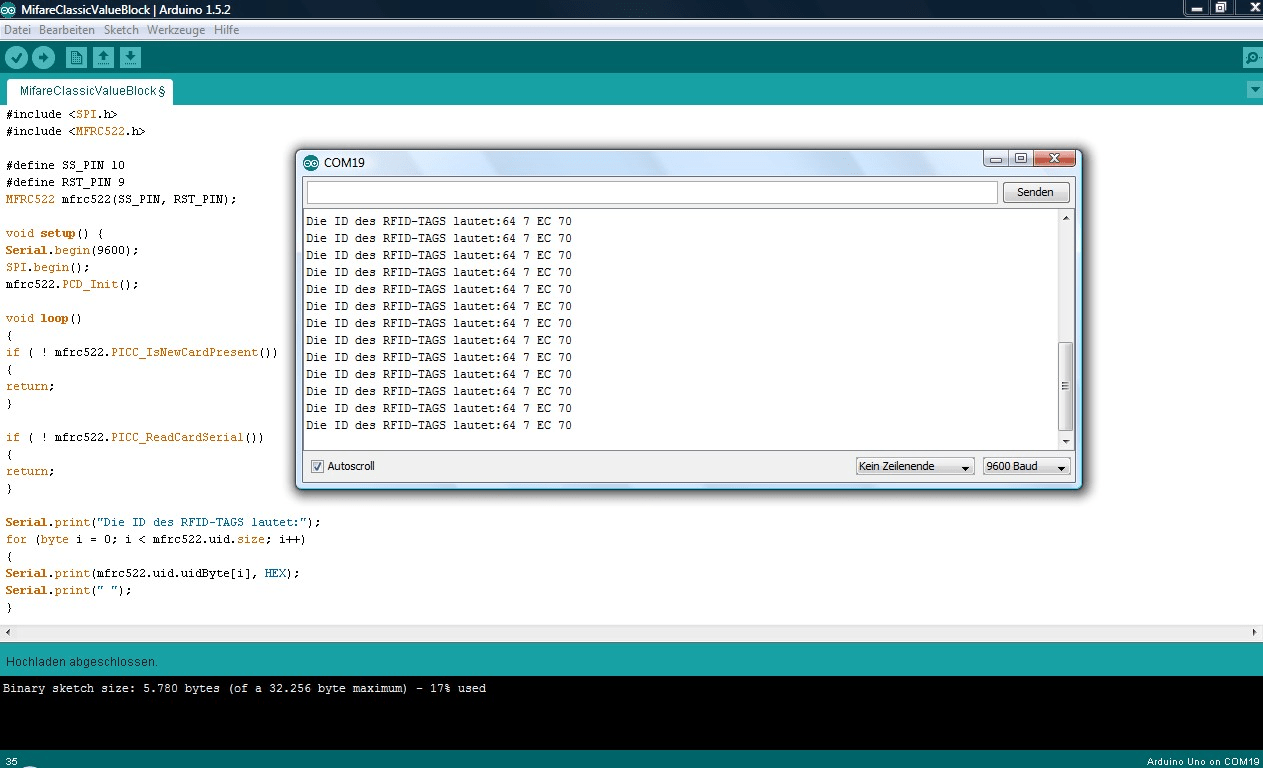Click the MFRC522 mfrc522(SS_PIN, RST_PIN) line
1263x768 pixels.
click(121, 199)
